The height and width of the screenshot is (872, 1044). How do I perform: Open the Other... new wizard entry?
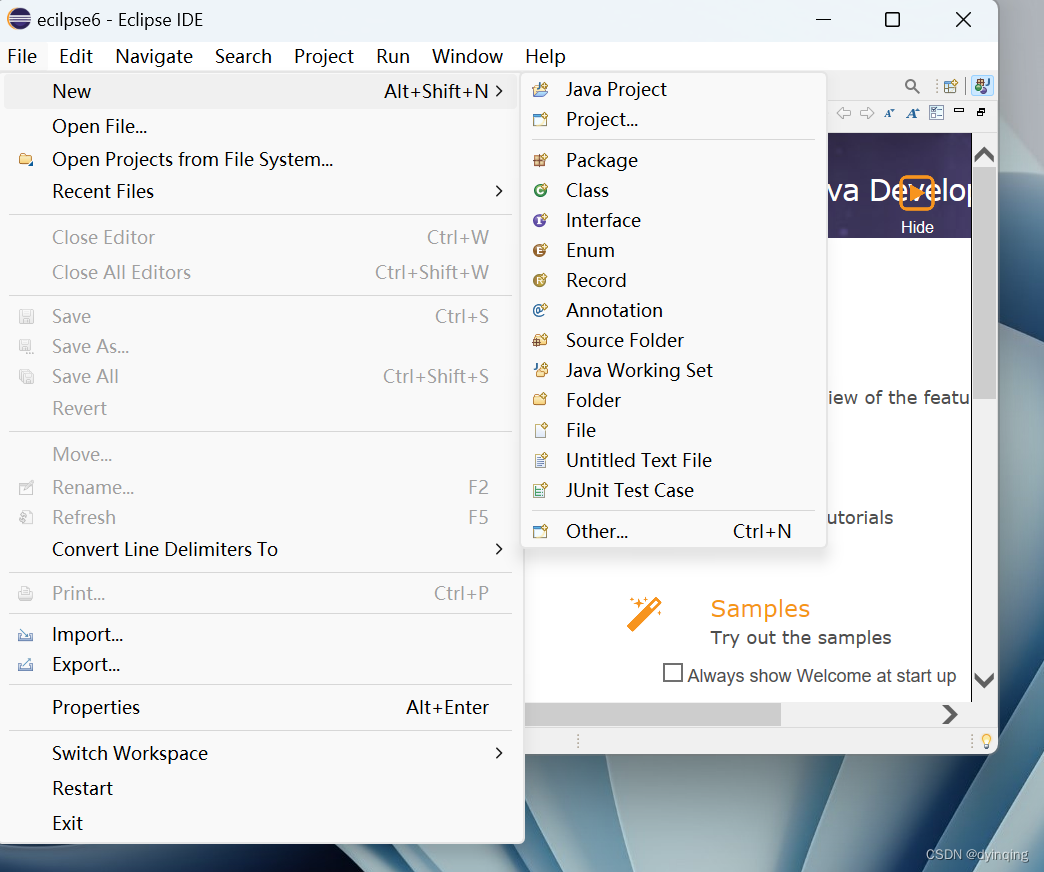(673, 531)
